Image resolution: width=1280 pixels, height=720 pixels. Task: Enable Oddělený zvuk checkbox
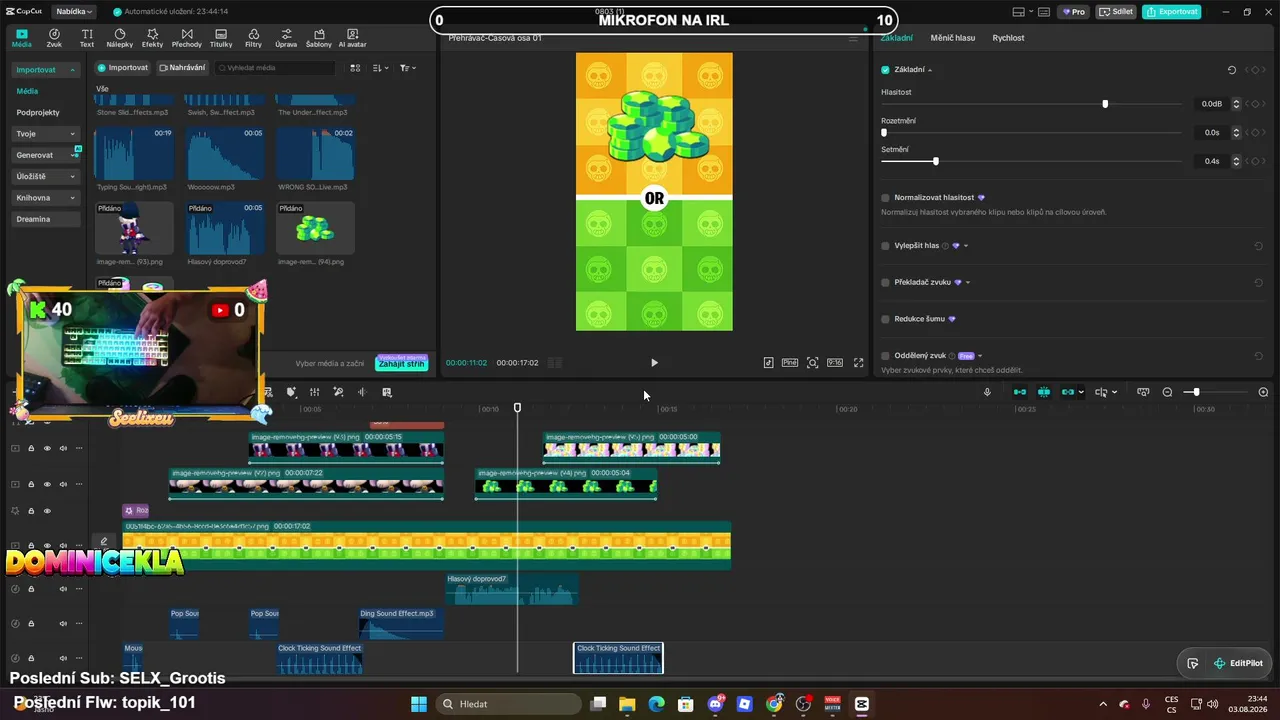885,356
